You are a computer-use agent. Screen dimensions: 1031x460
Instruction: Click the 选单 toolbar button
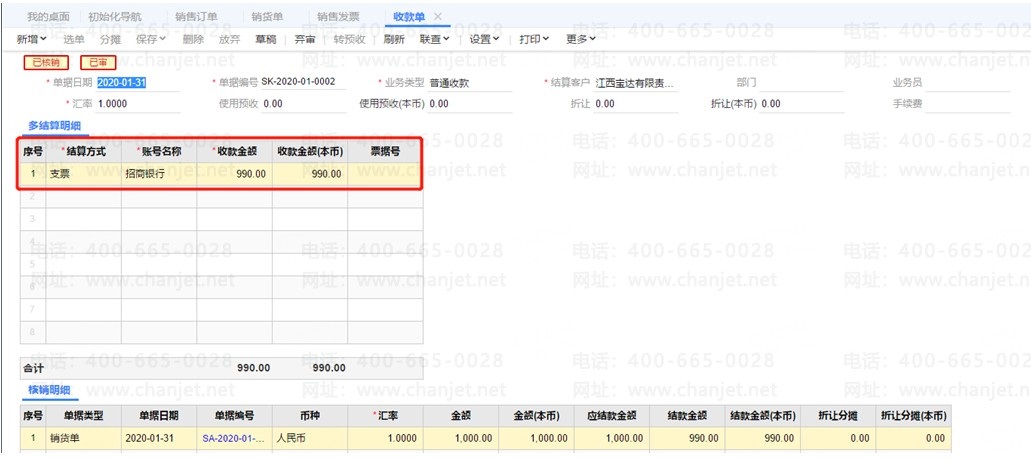[x=74, y=39]
